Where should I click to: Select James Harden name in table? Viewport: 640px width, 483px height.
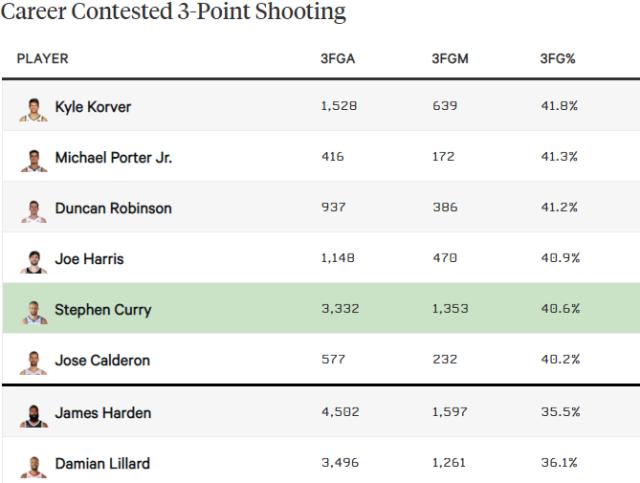point(103,412)
